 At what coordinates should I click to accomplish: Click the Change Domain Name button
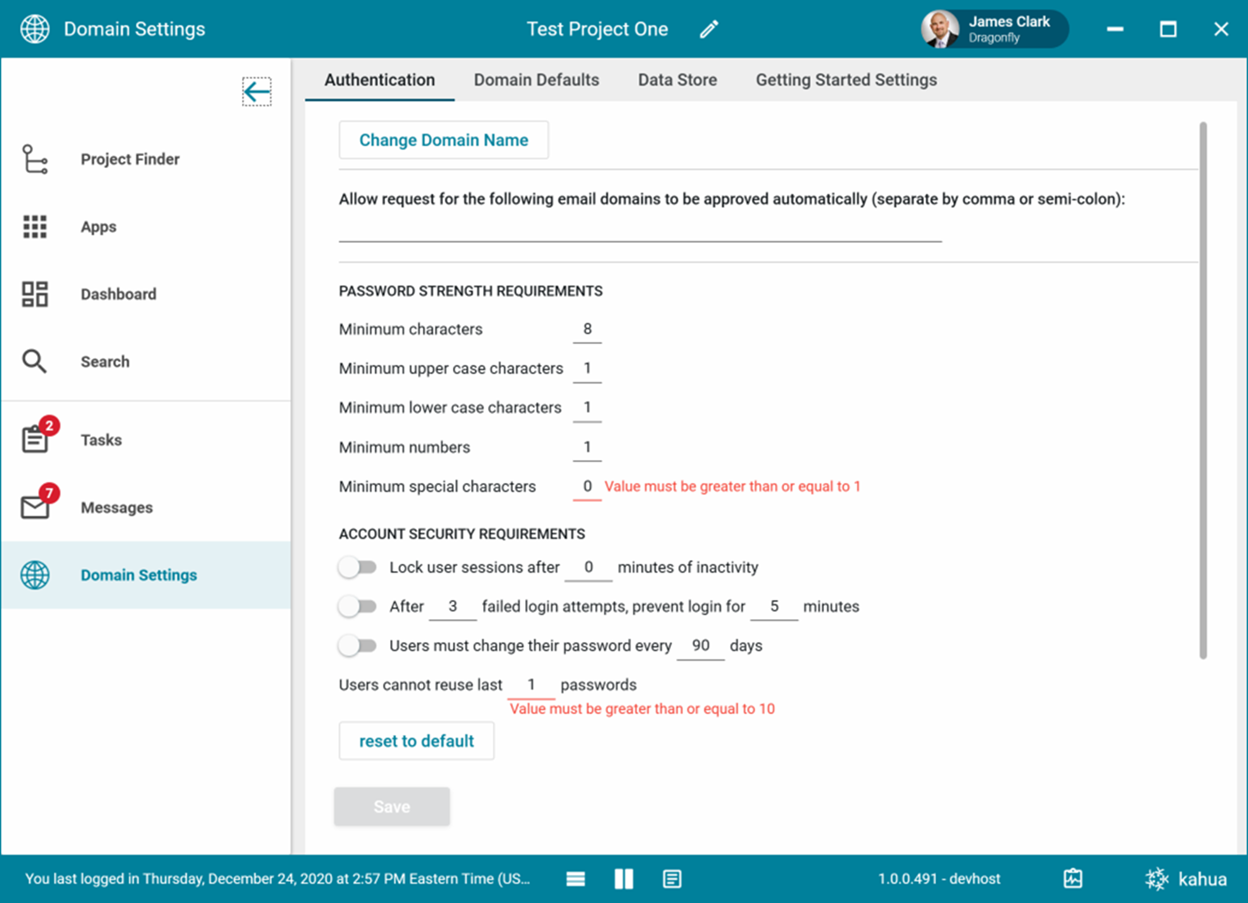[x=443, y=140]
